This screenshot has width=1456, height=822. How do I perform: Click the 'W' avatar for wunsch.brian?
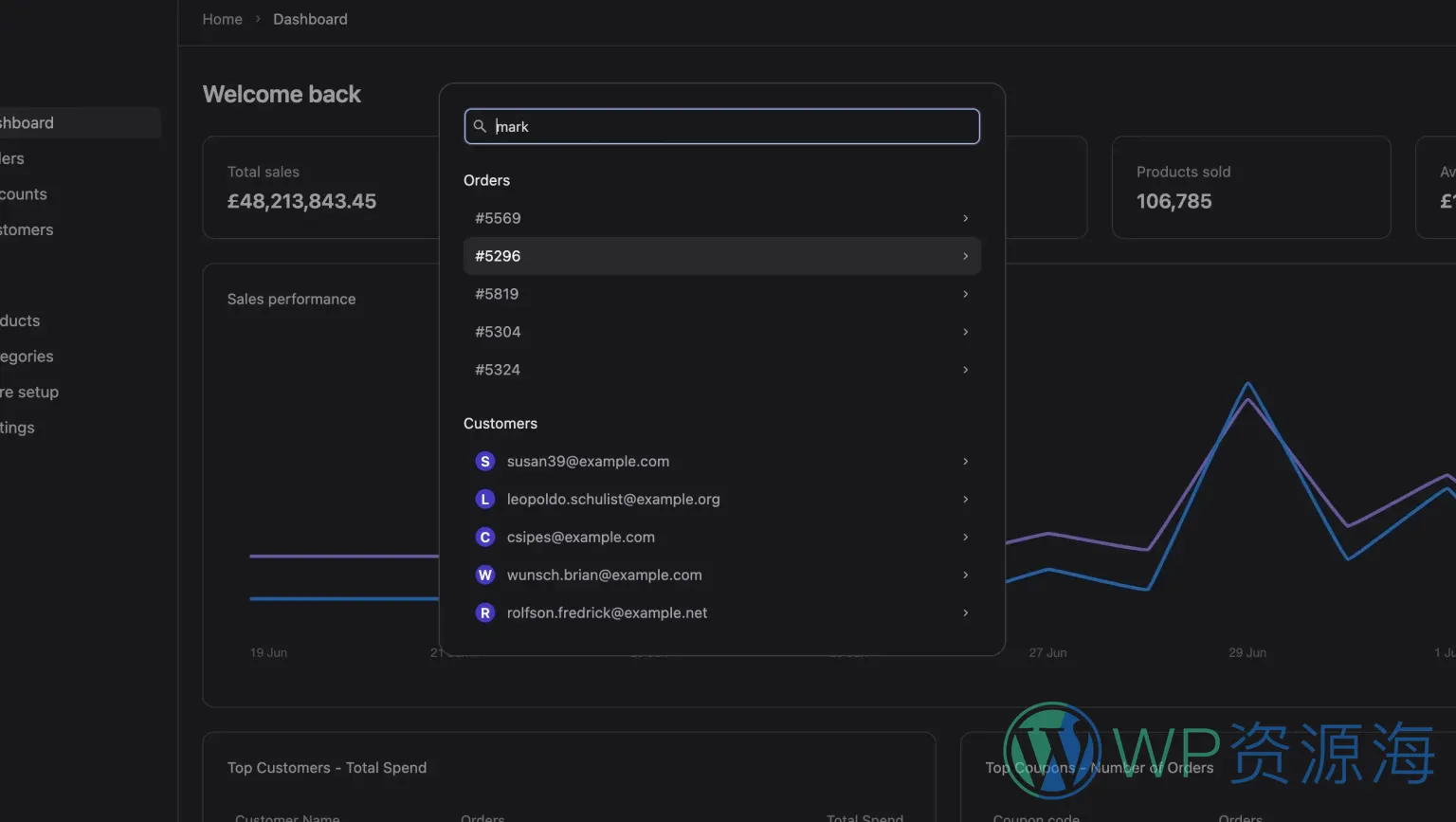coord(485,575)
